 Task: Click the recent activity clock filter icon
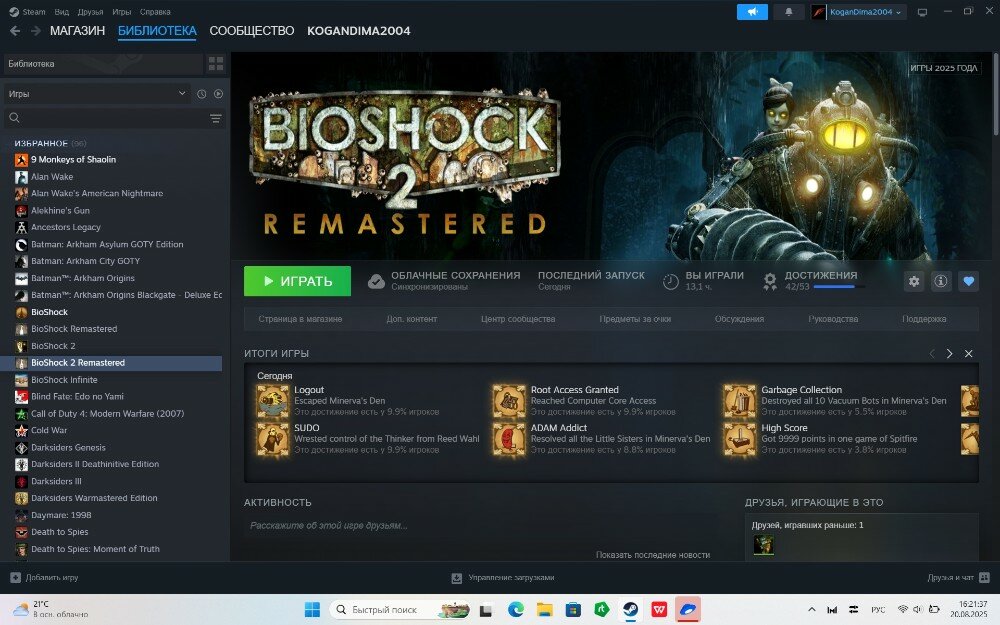tap(202, 94)
